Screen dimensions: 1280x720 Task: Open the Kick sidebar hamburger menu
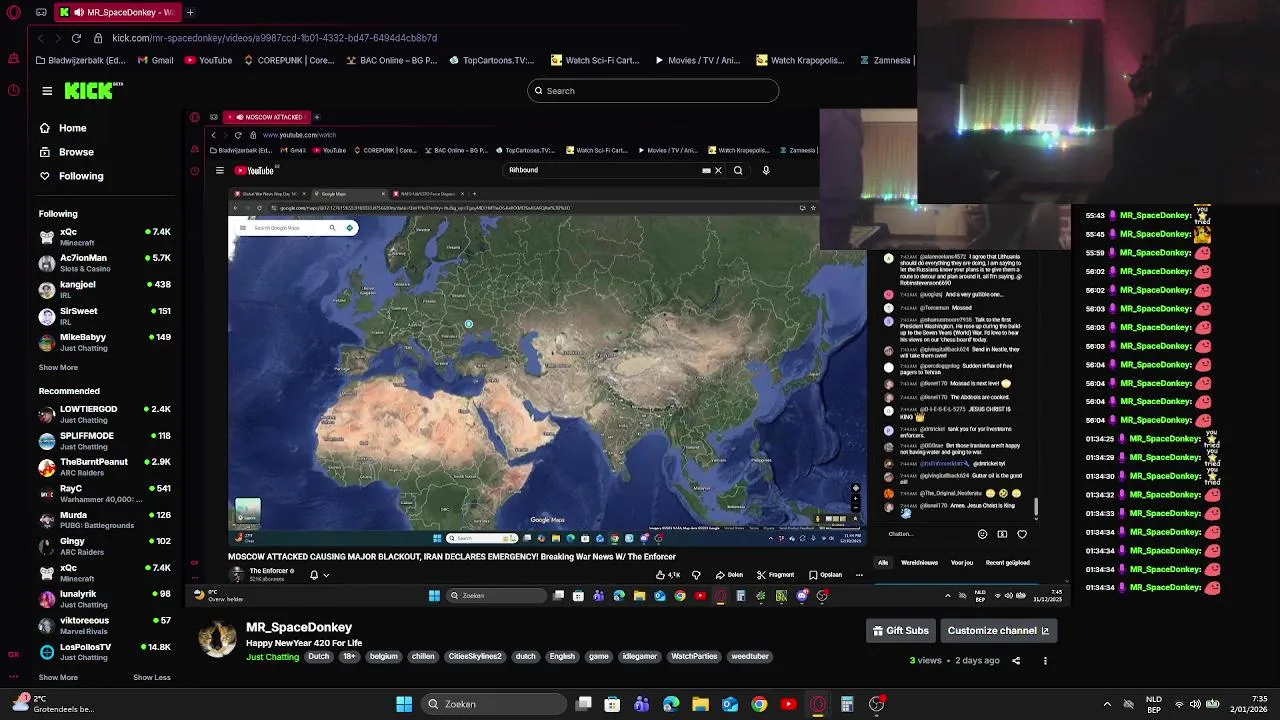47,91
